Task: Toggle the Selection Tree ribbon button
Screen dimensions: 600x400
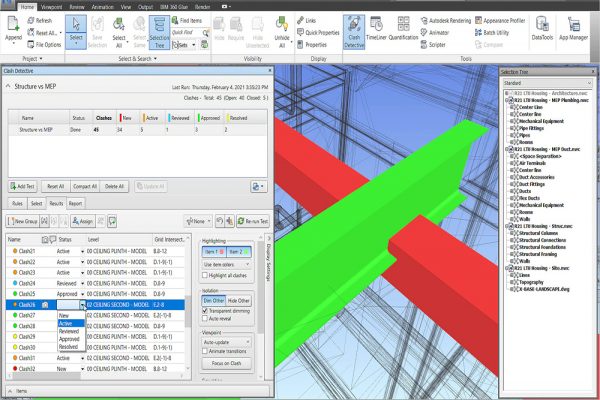Action: click(x=159, y=32)
